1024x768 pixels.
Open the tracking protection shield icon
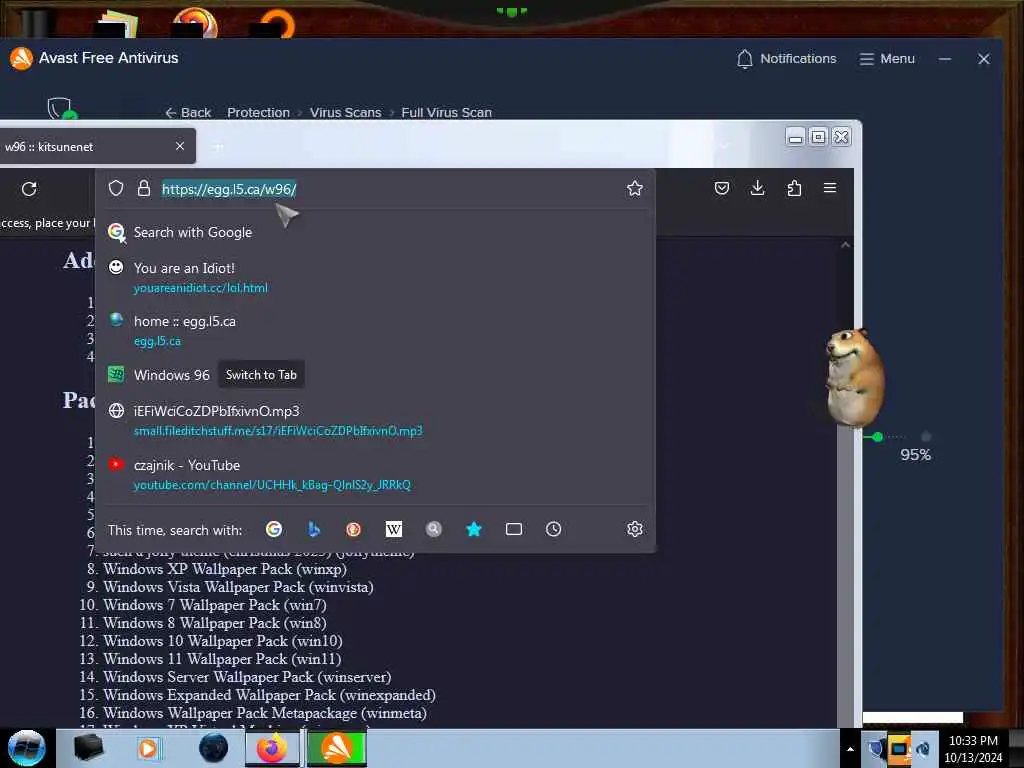(x=116, y=189)
